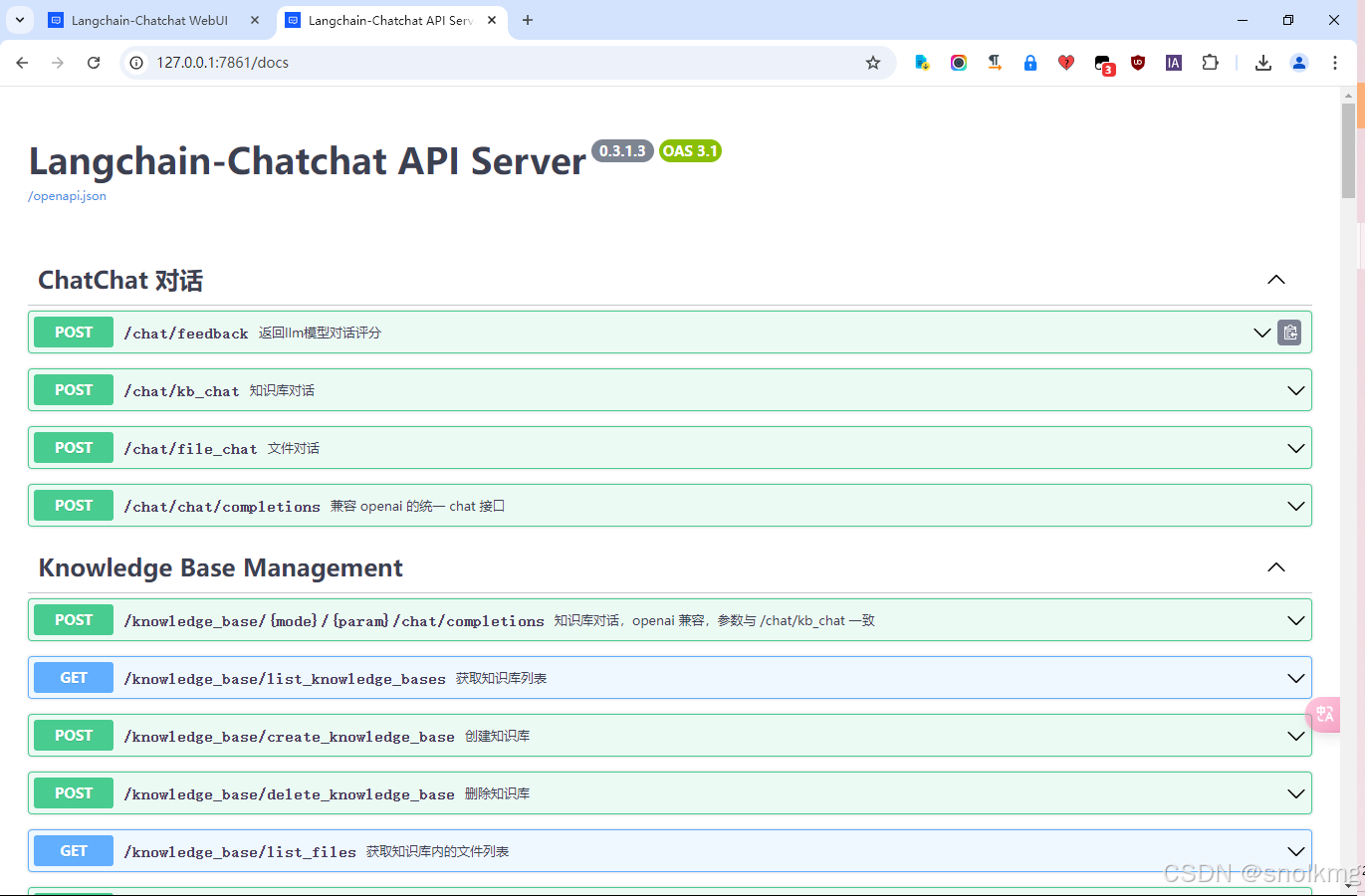Open the uBlock Origin extension icon

coord(1137,62)
